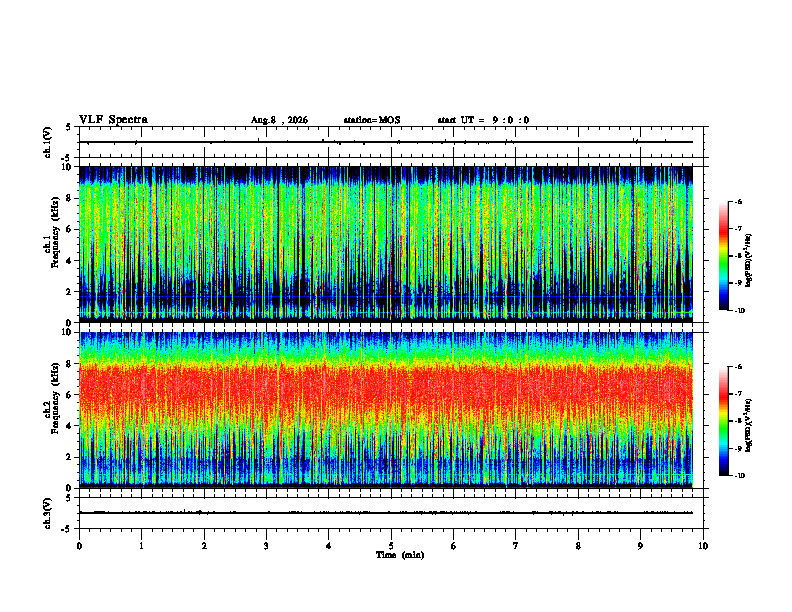The height and width of the screenshot is (612, 792).
Task: Click the ch.2 frequency axis '4' tick label
Action: tap(69, 426)
